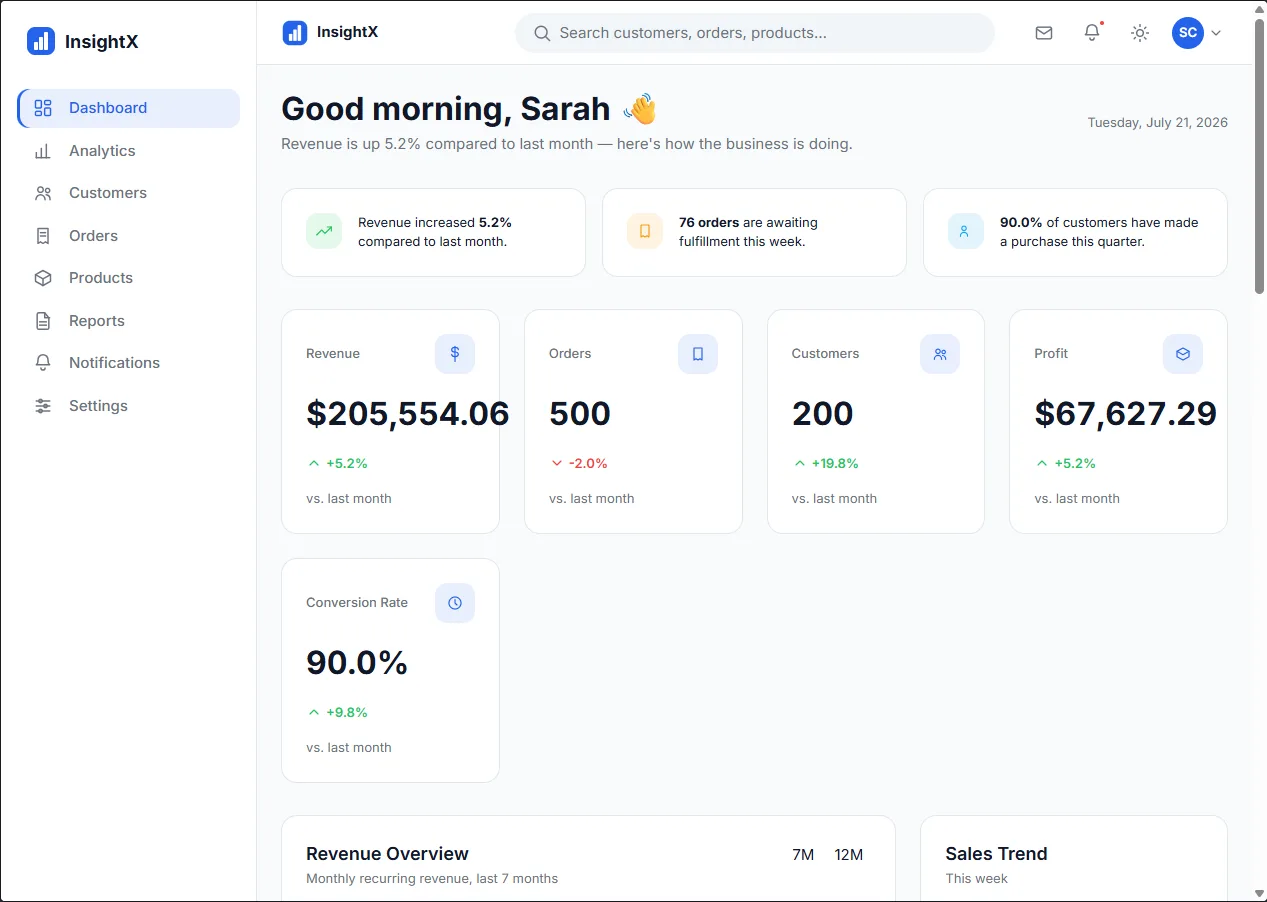
Task: Click the page vertical scrollbar thumb
Action: pyautogui.click(x=1259, y=155)
